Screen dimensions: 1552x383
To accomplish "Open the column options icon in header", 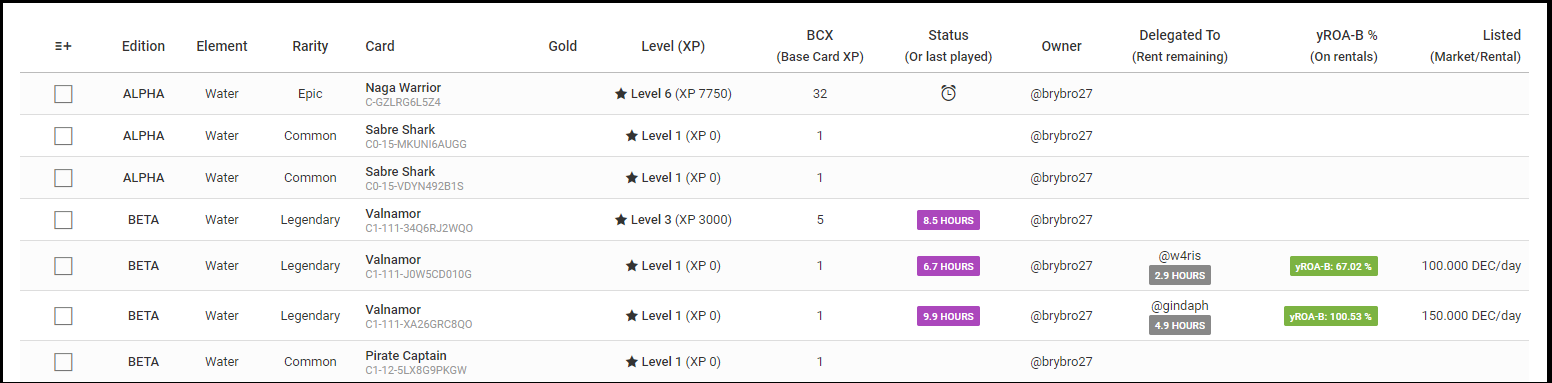I will click(x=63, y=46).
